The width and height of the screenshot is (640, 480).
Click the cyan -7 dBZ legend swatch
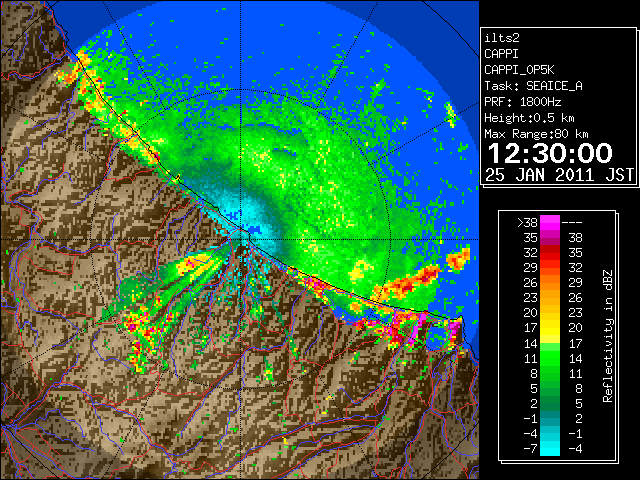tap(550, 448)
